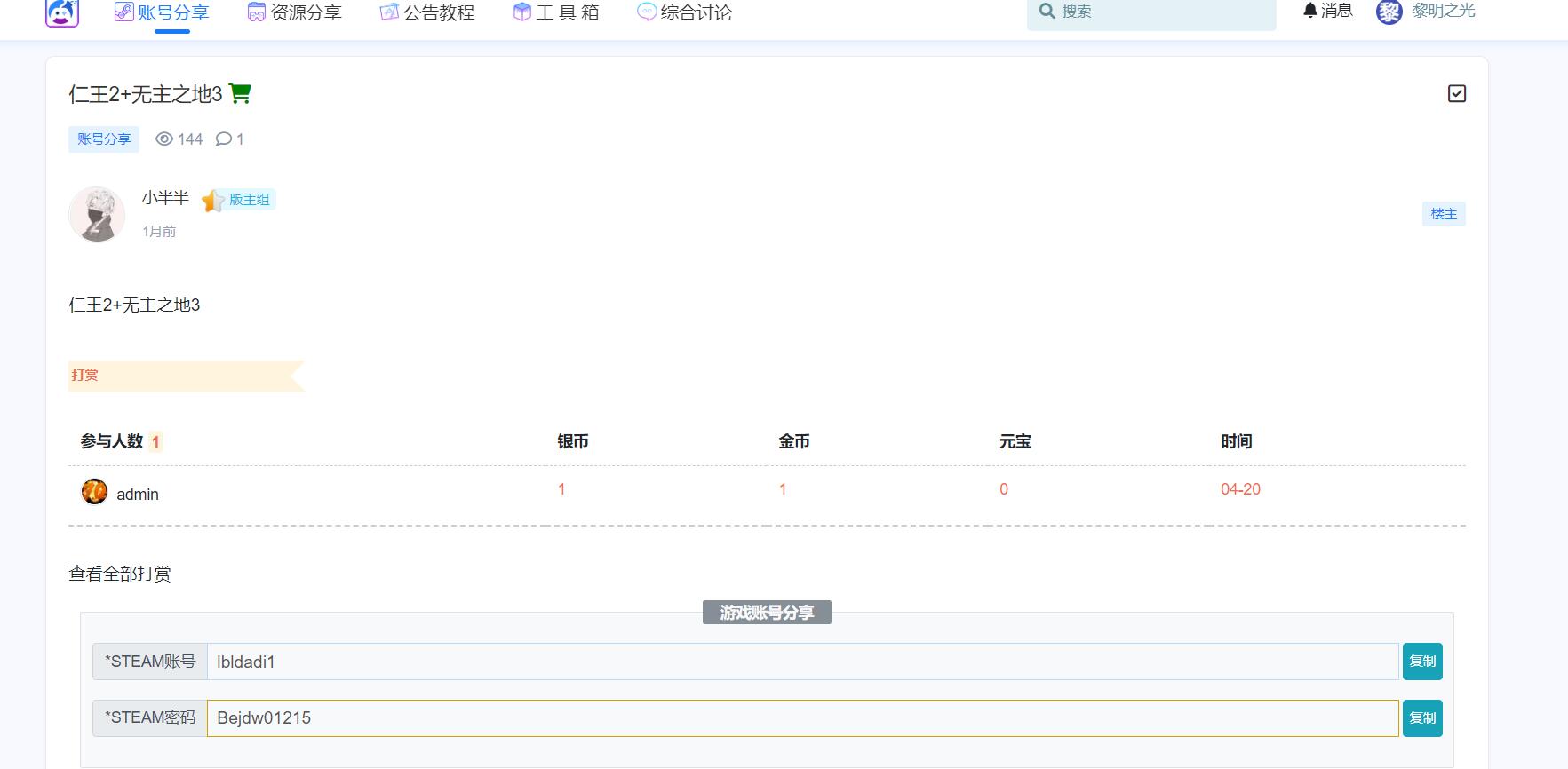Click the 版主组 group badge
The width and height of the screenshot is (1568, 769).
[x=250, y=200]
